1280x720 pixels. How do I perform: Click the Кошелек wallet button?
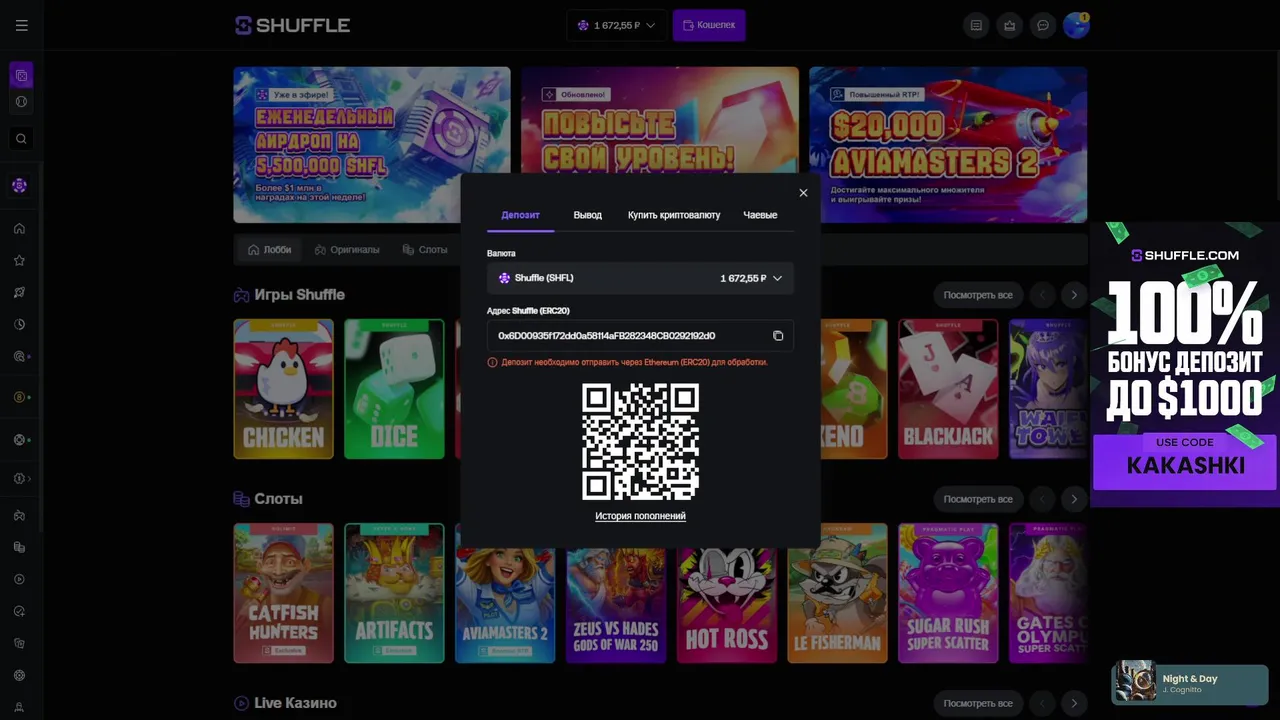[709, 25]
